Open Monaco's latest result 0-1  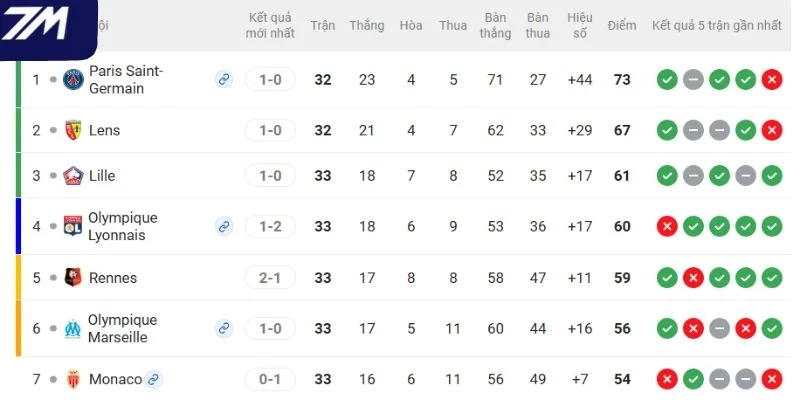[270, 379]
